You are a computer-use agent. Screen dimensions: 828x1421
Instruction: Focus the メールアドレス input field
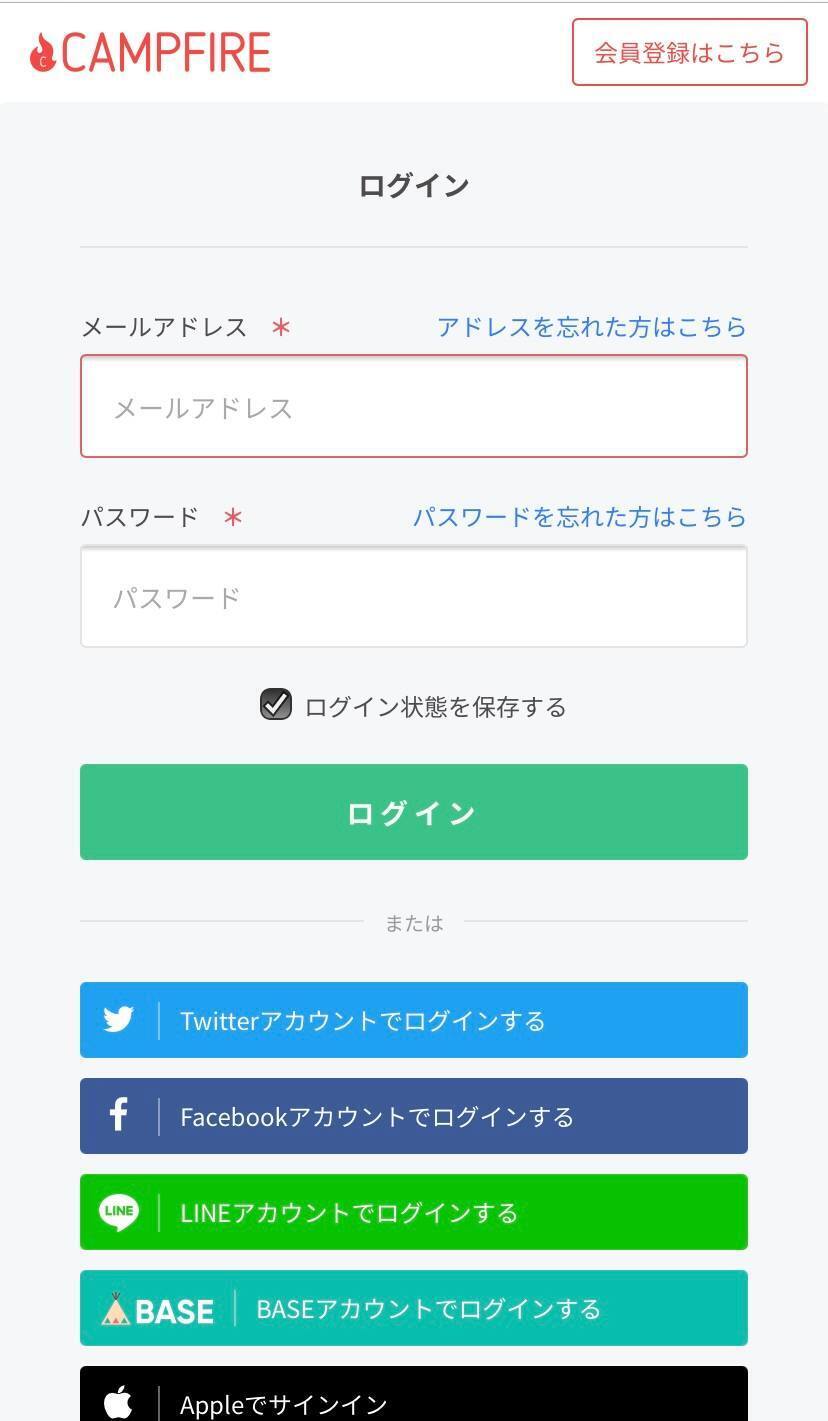pyautogui.click(x=414, y=407)
